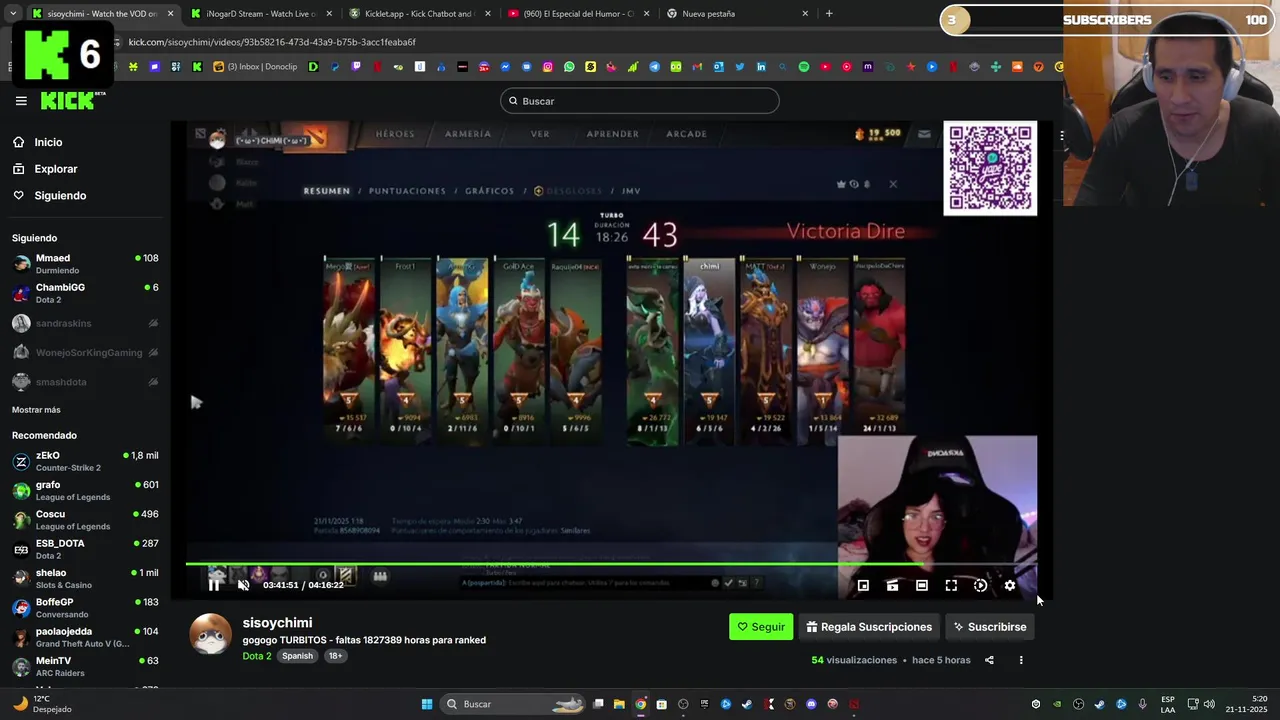Select the 18+ tag
This screenshot has width=1280, height=720.
(x=335, y=656)
